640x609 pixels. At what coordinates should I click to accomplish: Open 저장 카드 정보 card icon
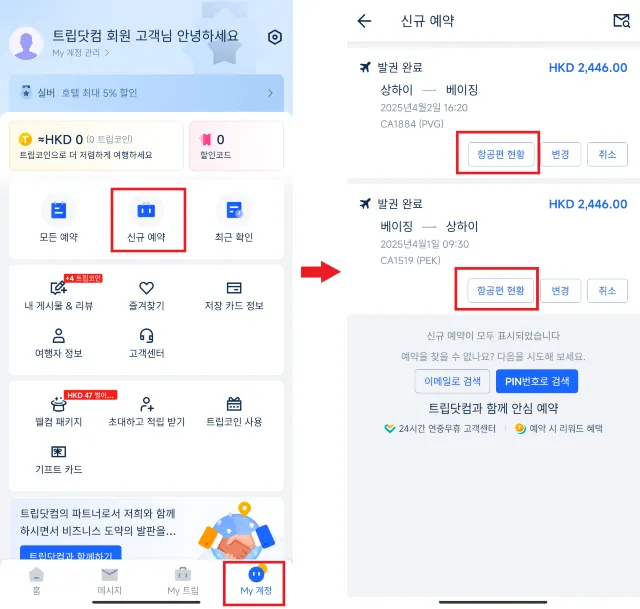[234, 288]
